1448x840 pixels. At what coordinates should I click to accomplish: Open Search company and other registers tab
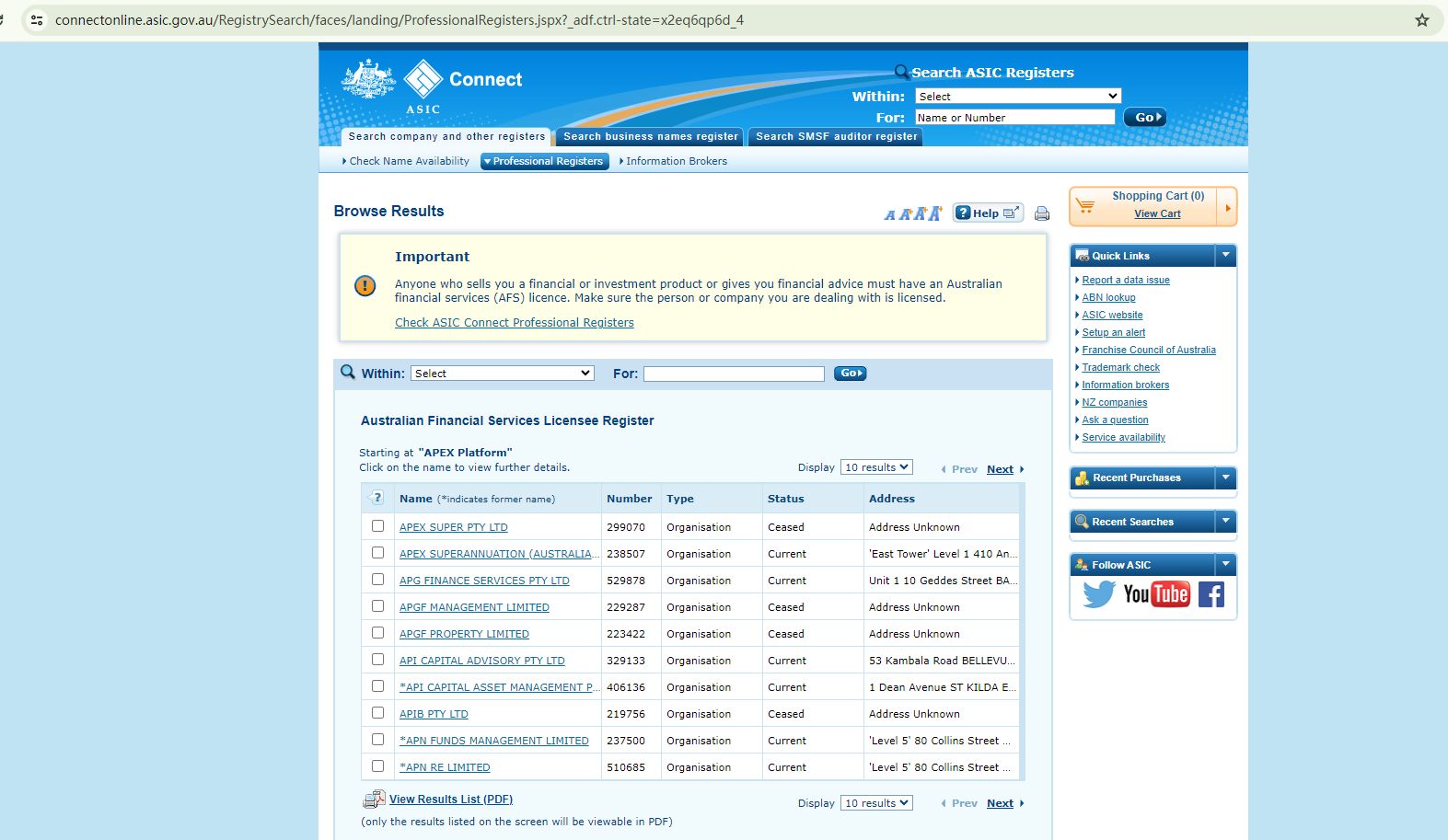[x=446, y=137]
